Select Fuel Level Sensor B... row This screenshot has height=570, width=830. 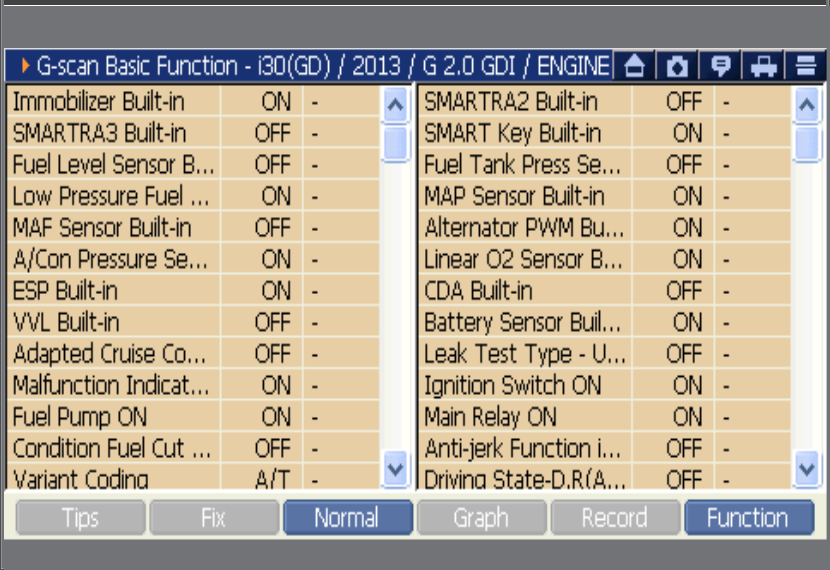click(x=193, y=165)
